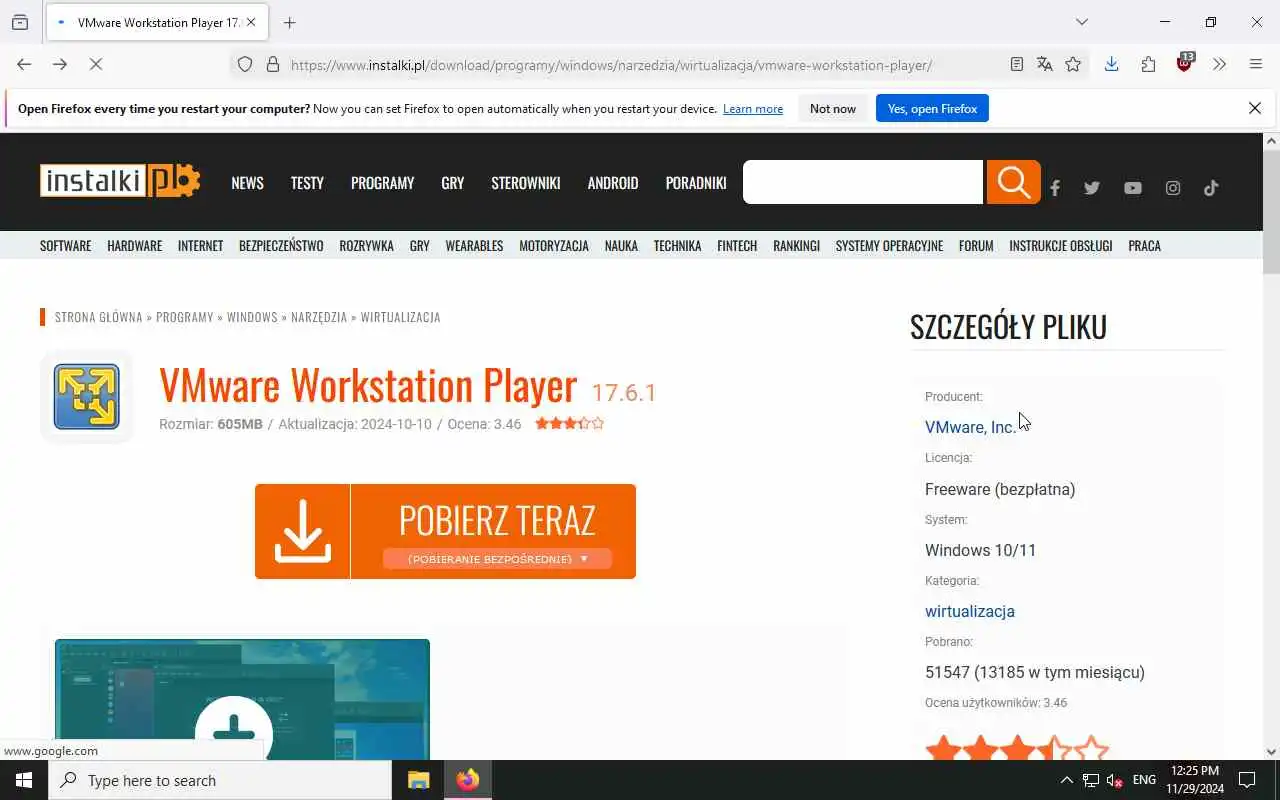This screenshot has width=1280, height=800.
Task: Open the ANDROID menu item
Action: pyautogui.click(x=613, y=183)
